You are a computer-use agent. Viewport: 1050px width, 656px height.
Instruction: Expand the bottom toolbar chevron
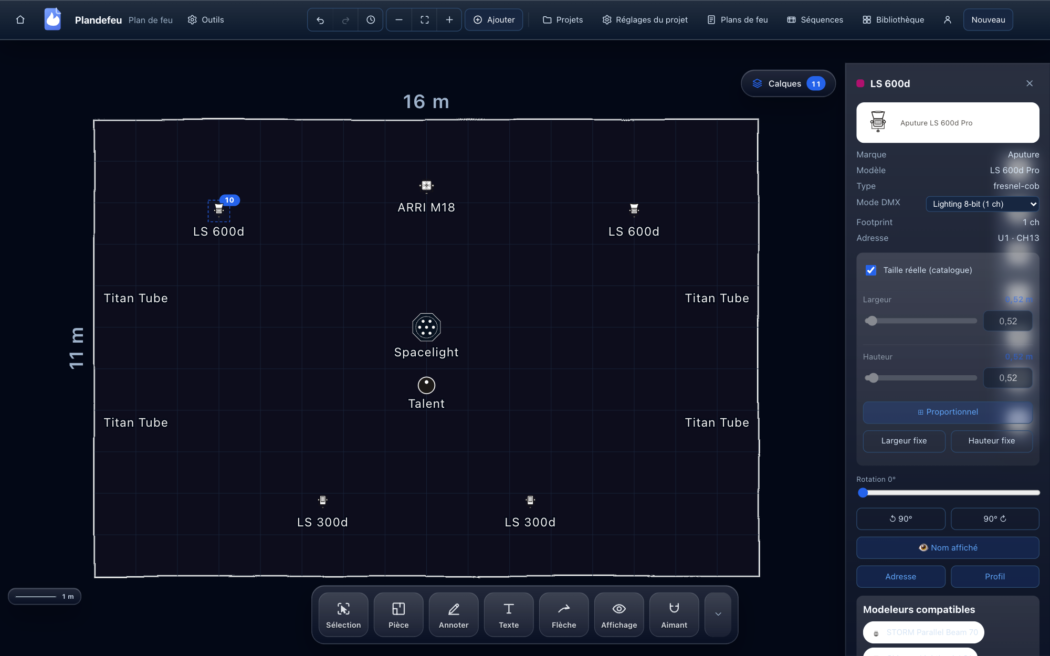(718, 614)
